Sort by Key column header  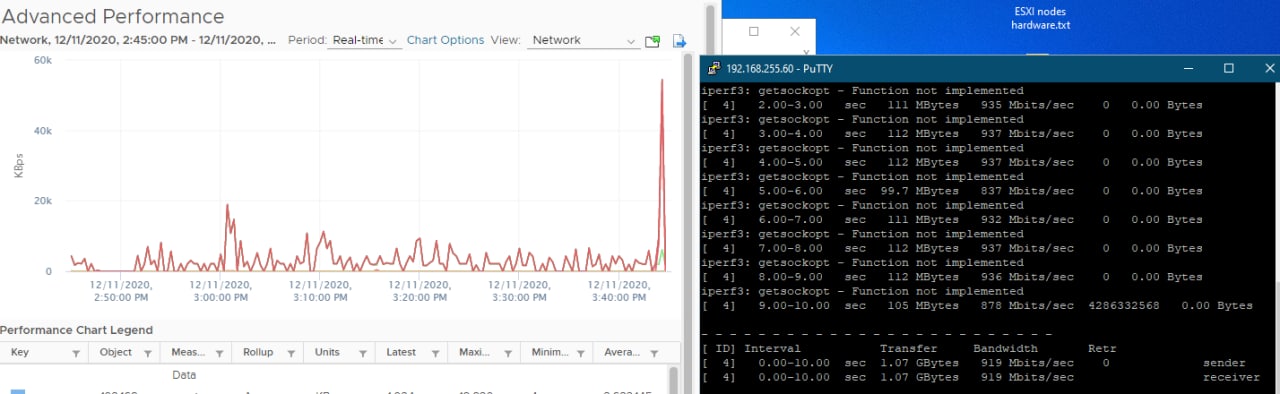click(x=20, y=353)
